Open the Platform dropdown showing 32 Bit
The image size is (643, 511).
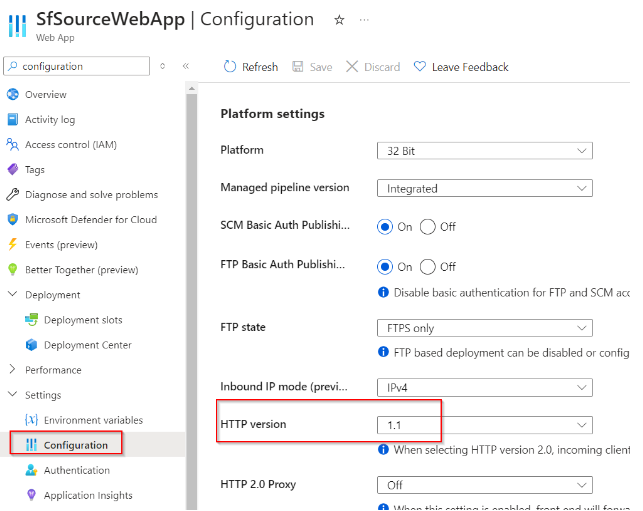click(485, 151)
